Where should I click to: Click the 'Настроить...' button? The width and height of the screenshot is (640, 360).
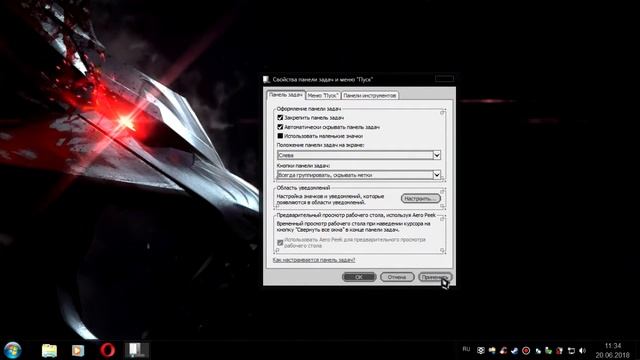tap(421, 198)
